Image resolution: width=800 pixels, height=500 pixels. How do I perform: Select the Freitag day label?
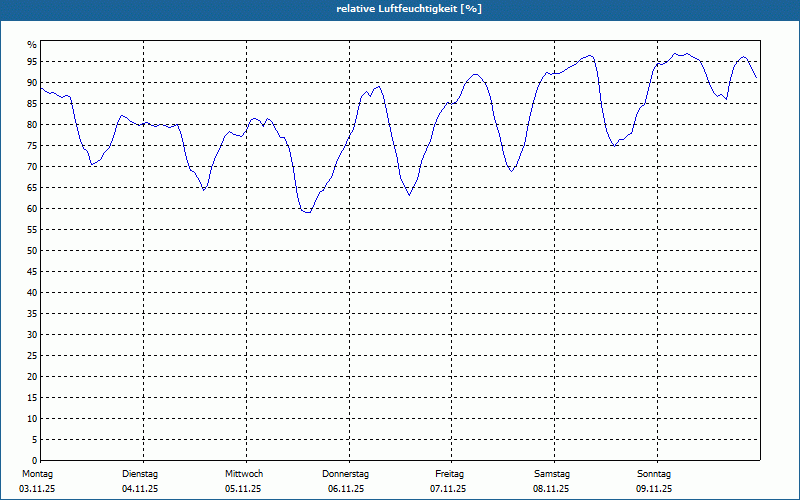[x=449, y=474]
